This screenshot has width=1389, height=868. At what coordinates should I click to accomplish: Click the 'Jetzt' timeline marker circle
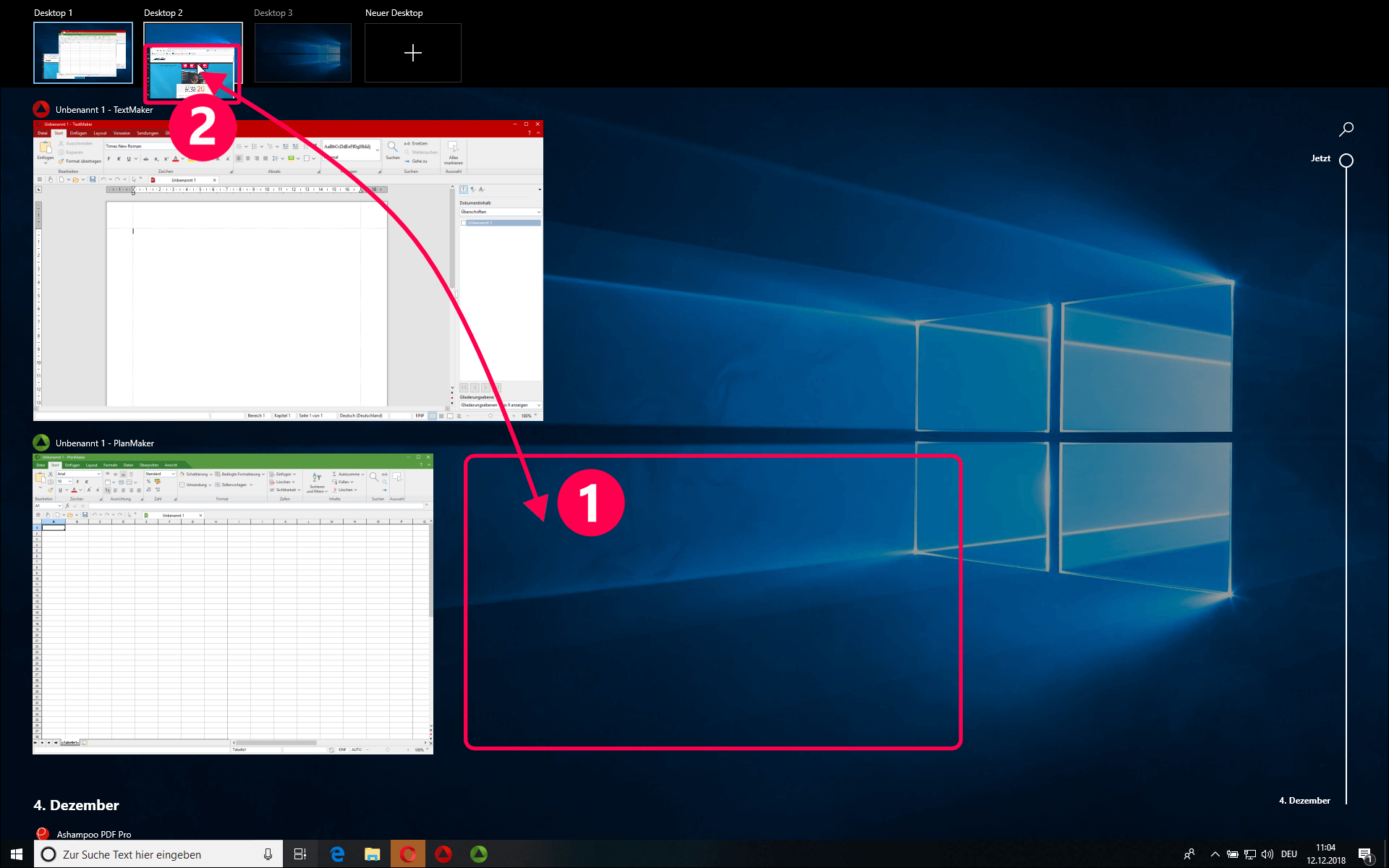click(x=1346, y=161)
